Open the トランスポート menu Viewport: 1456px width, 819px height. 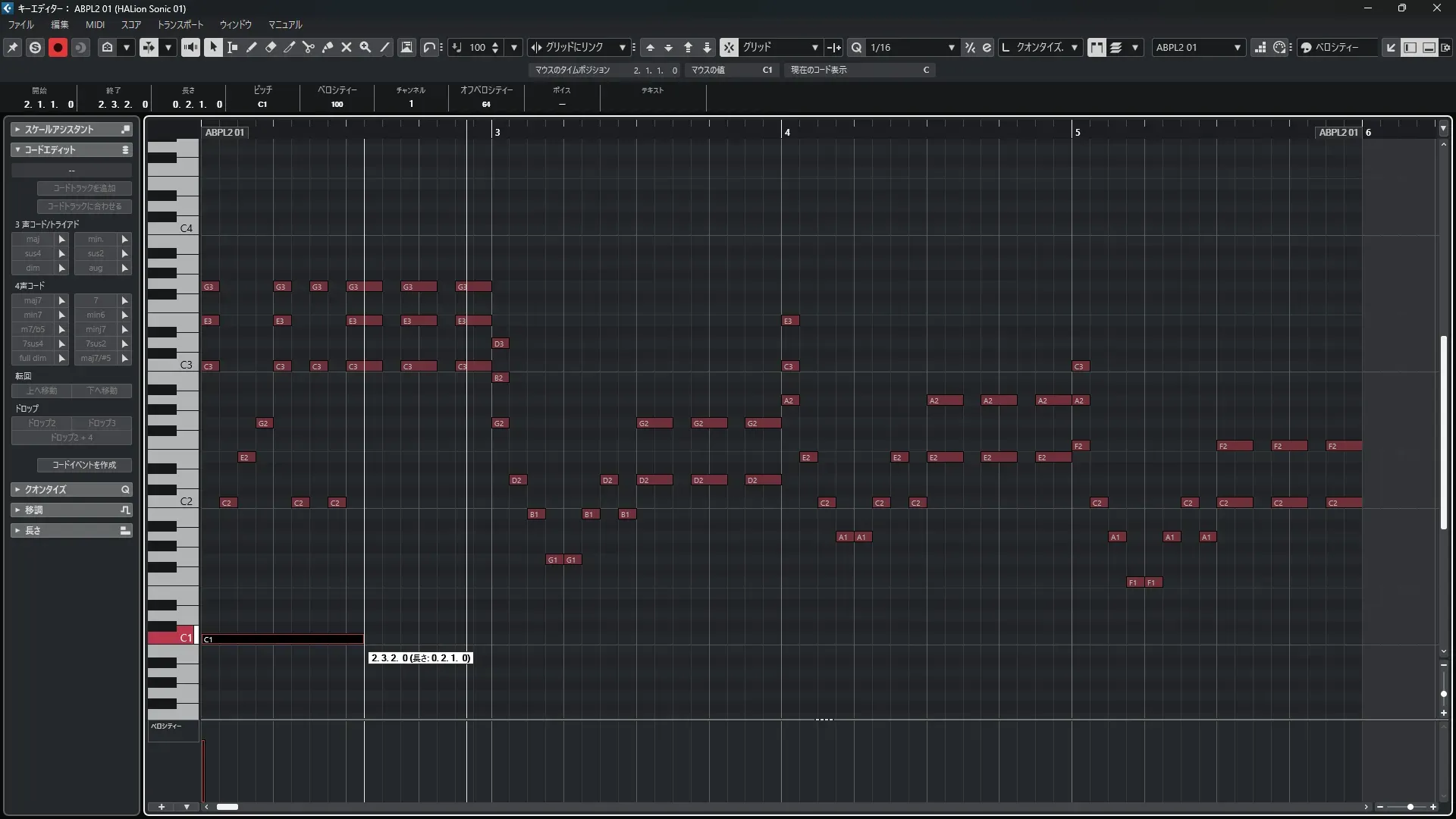click(x=180, y=24)
